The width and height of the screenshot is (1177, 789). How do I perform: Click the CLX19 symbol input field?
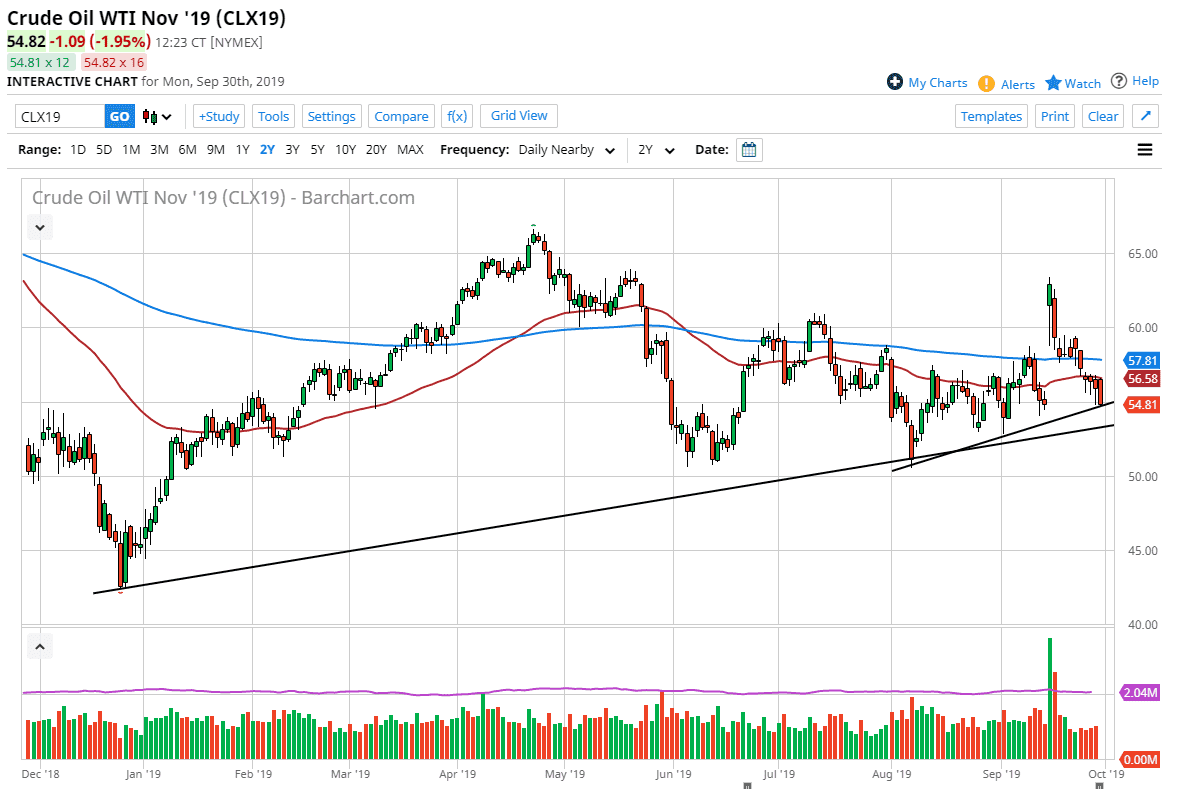coord(55,116)
